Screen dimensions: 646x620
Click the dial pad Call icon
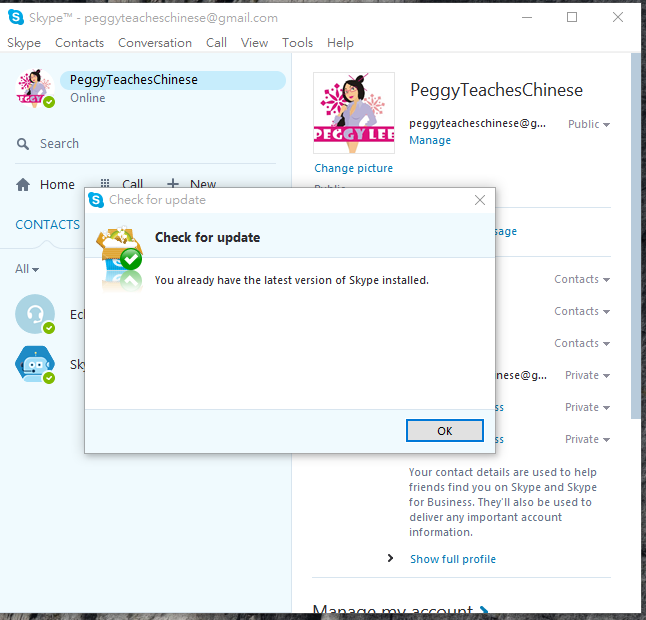click(x=105, y=183)
